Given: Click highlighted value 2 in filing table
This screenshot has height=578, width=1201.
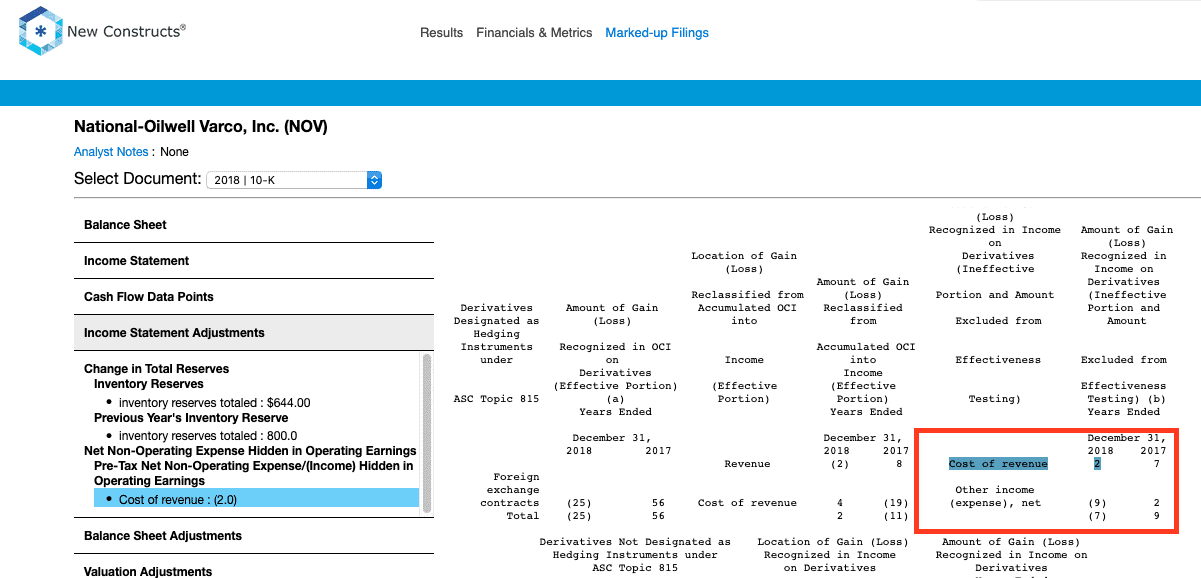Looking at the screenshot, I should tap(1097, 464).
